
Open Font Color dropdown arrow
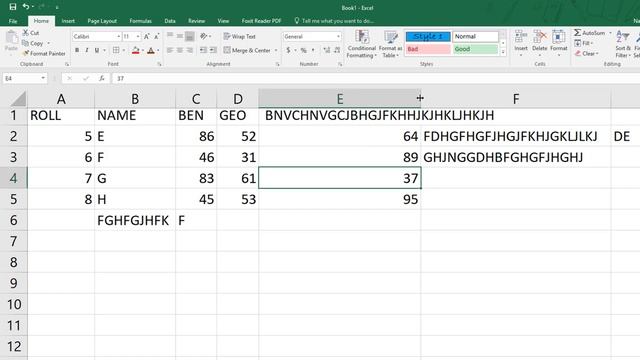(x=158, y=50)
